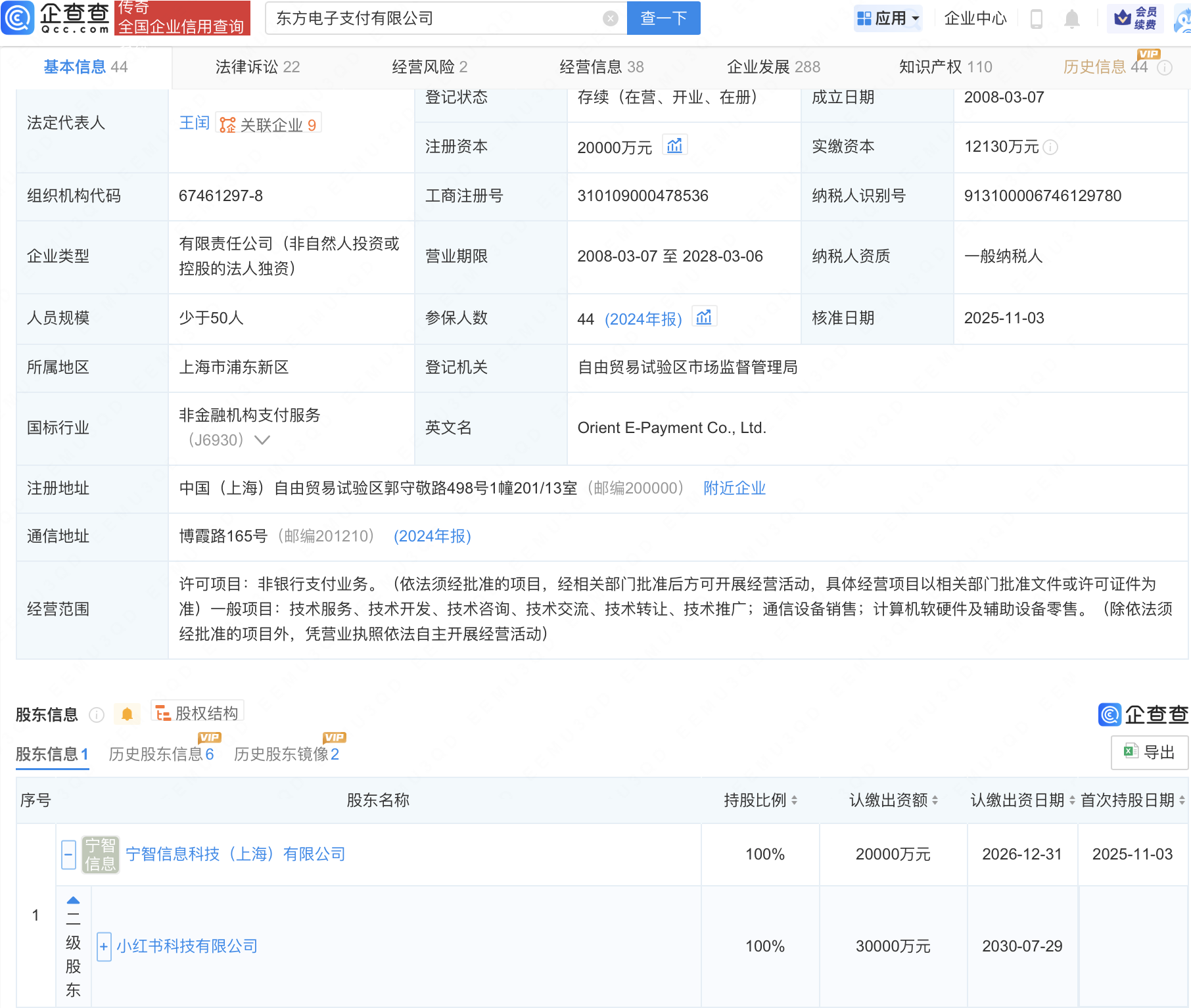Expand the 国标行业 chevron
The image size is (1191, 1008).
[x=262, y=440]
